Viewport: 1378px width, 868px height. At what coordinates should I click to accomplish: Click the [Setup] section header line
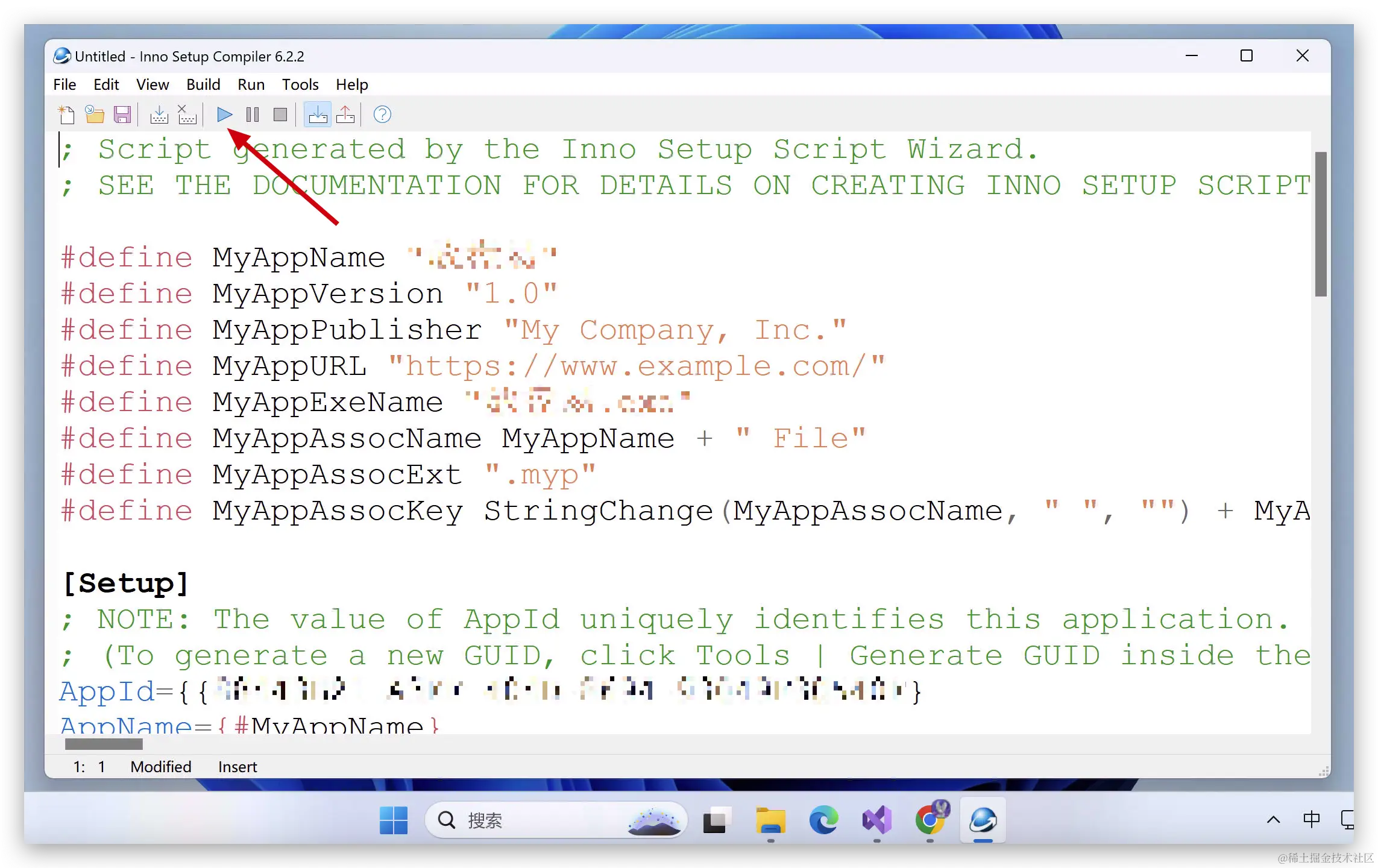click(x=126, y=583)
